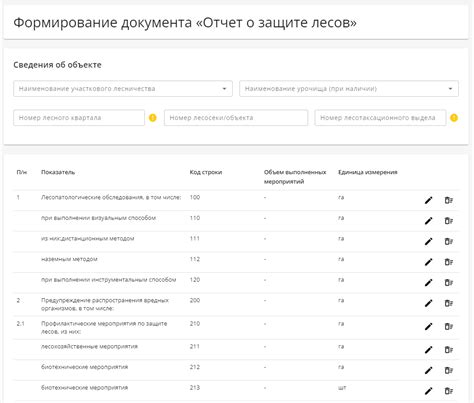Delete row with code 212

(449, 371)
